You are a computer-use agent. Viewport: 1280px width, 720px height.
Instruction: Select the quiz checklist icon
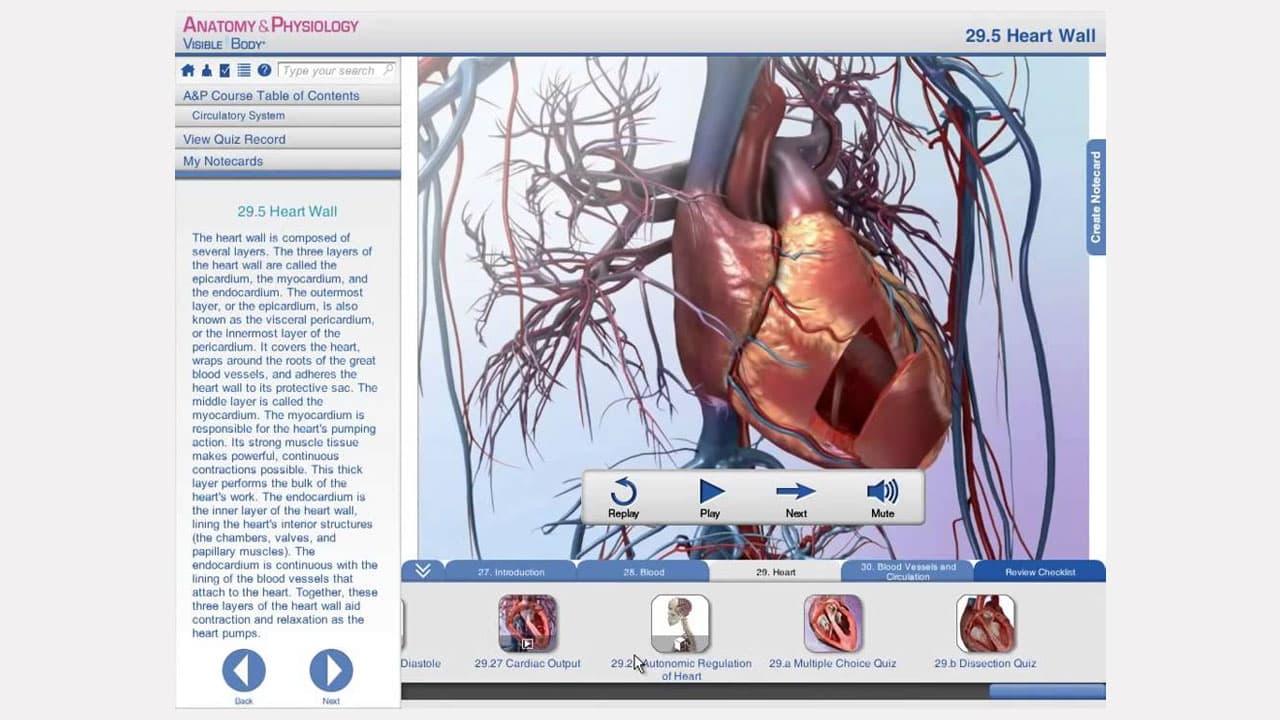(224, 70)
